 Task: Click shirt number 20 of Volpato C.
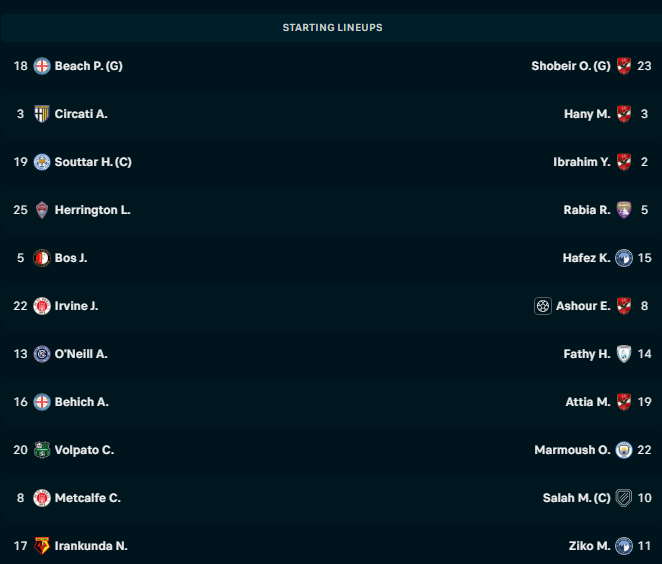pos(20,450)
